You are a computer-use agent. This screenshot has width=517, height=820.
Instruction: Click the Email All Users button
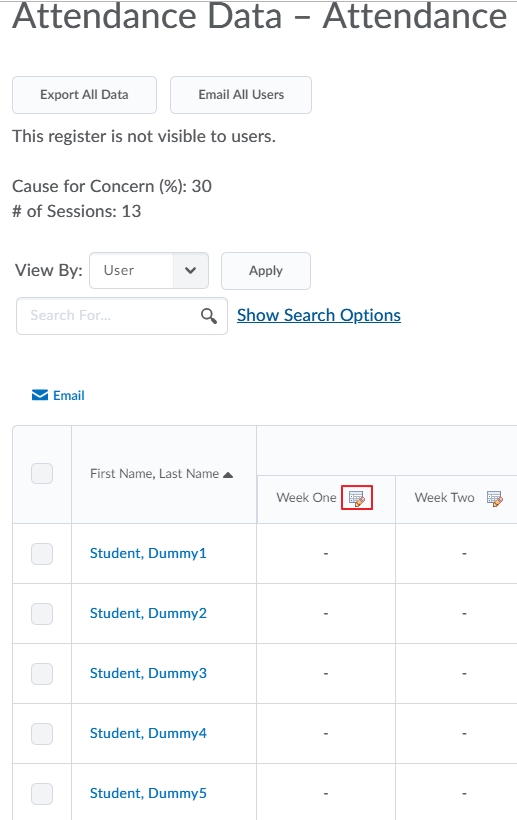coord(241,95)
